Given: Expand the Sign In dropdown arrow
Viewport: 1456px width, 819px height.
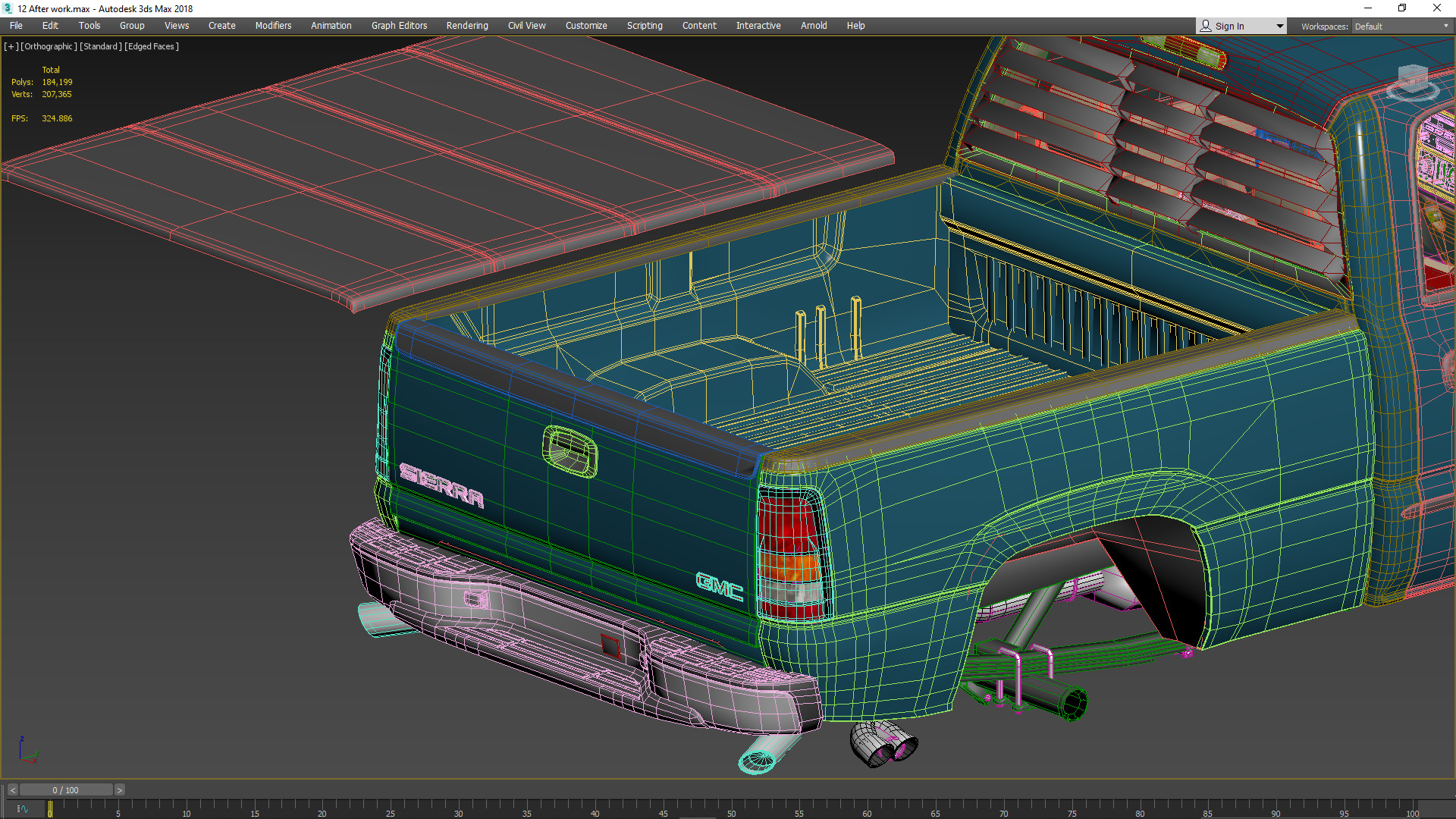Looking at the screenshot, I should pyautogui.click(x=1279, y=26).
